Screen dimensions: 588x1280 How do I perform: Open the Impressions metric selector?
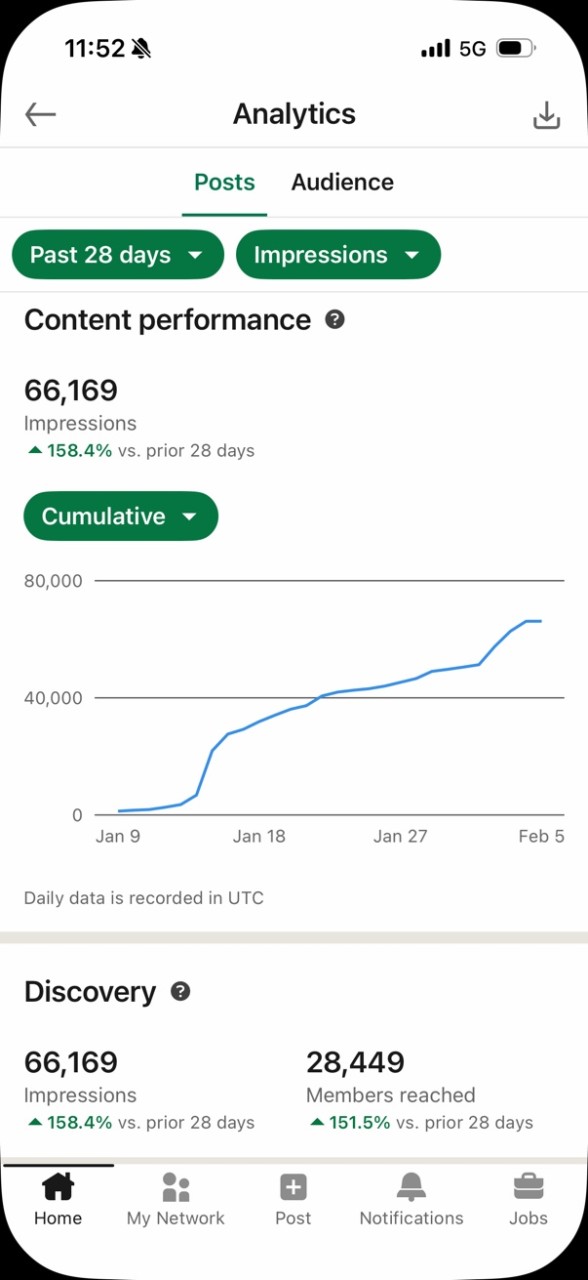point(338,254)
